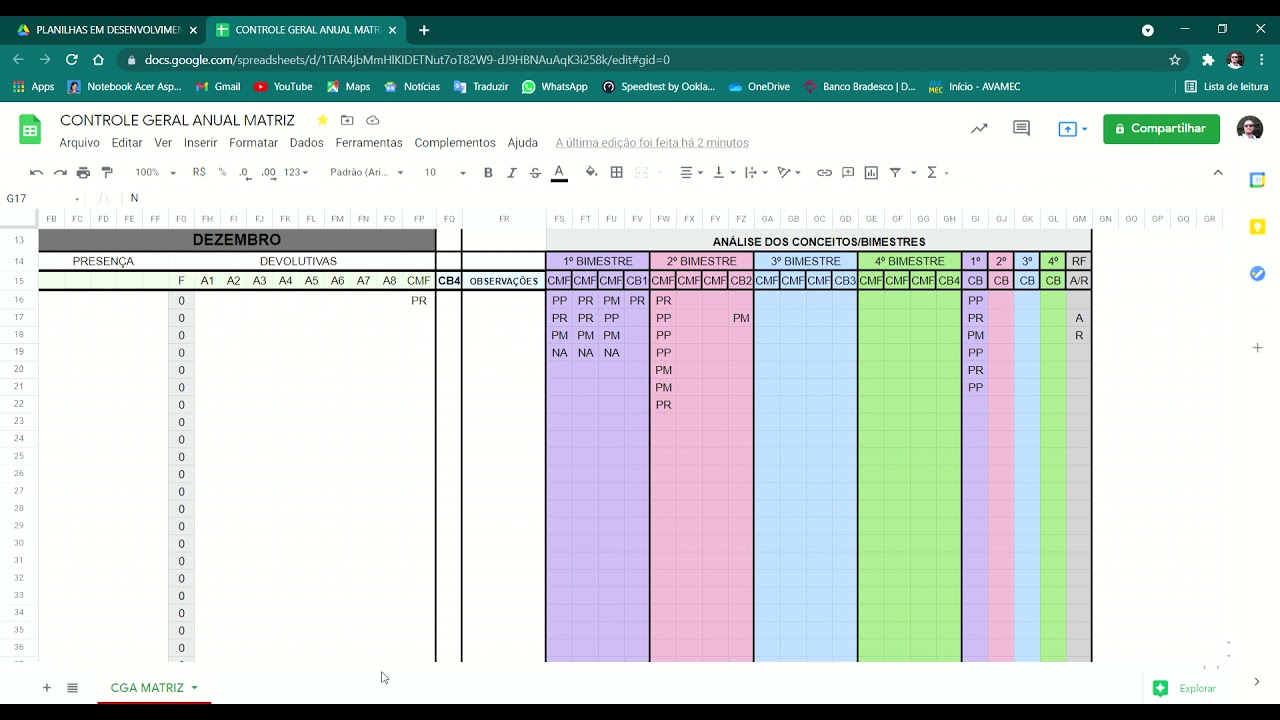Bookmark this page with the star
The height and width of the screenshot is (720, 1280).
[1175, 60]
